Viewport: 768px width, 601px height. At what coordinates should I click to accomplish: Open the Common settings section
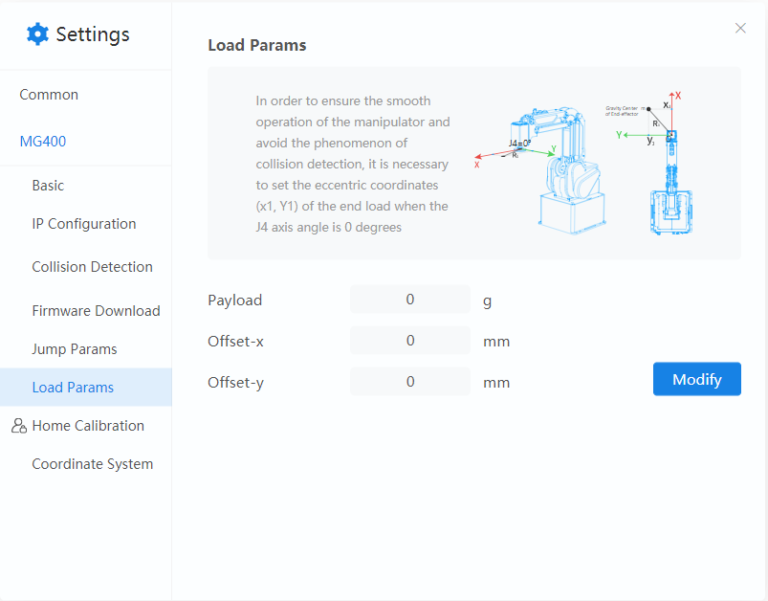[49, 95]
